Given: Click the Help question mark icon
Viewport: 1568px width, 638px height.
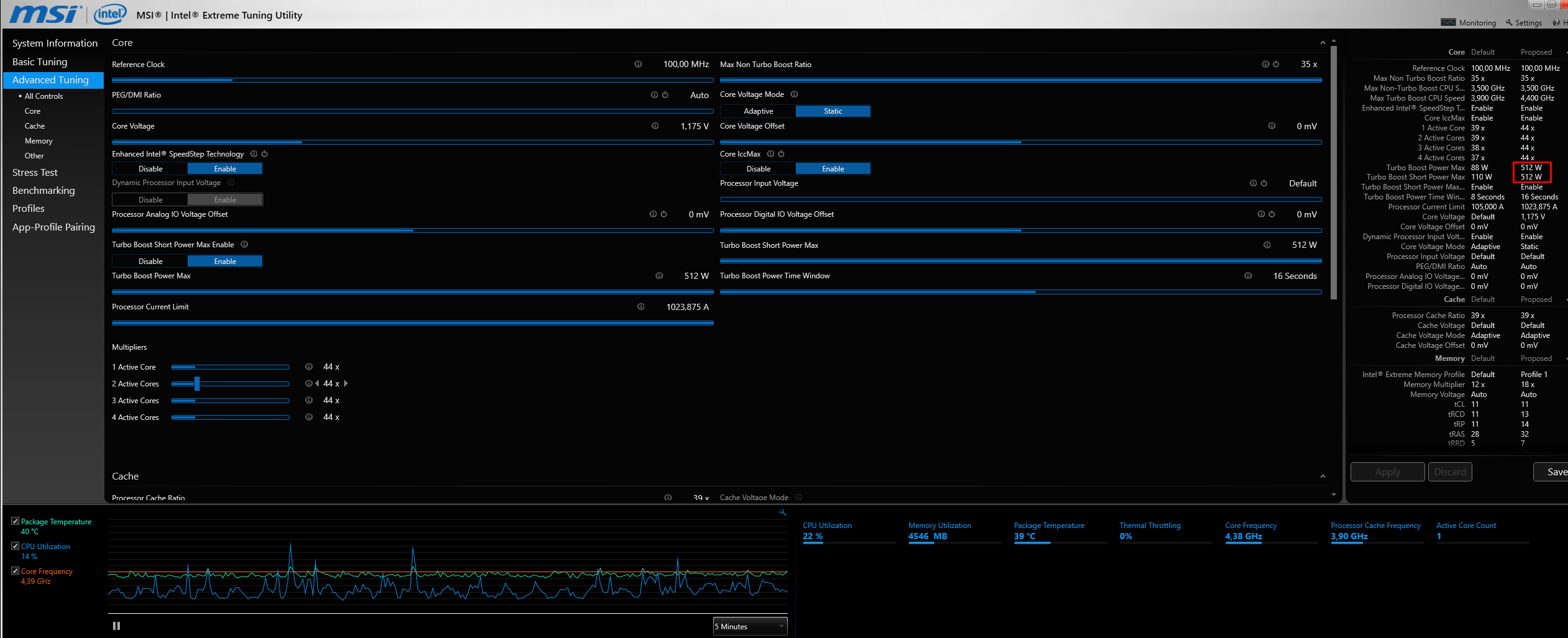Looking at the screenshot, I should (1556, 23).
